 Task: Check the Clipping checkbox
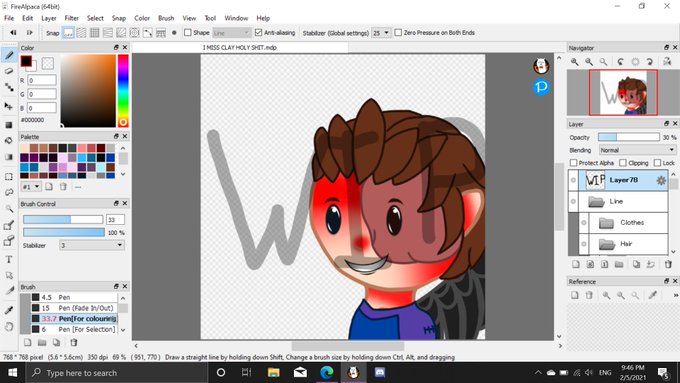[623, 163]
